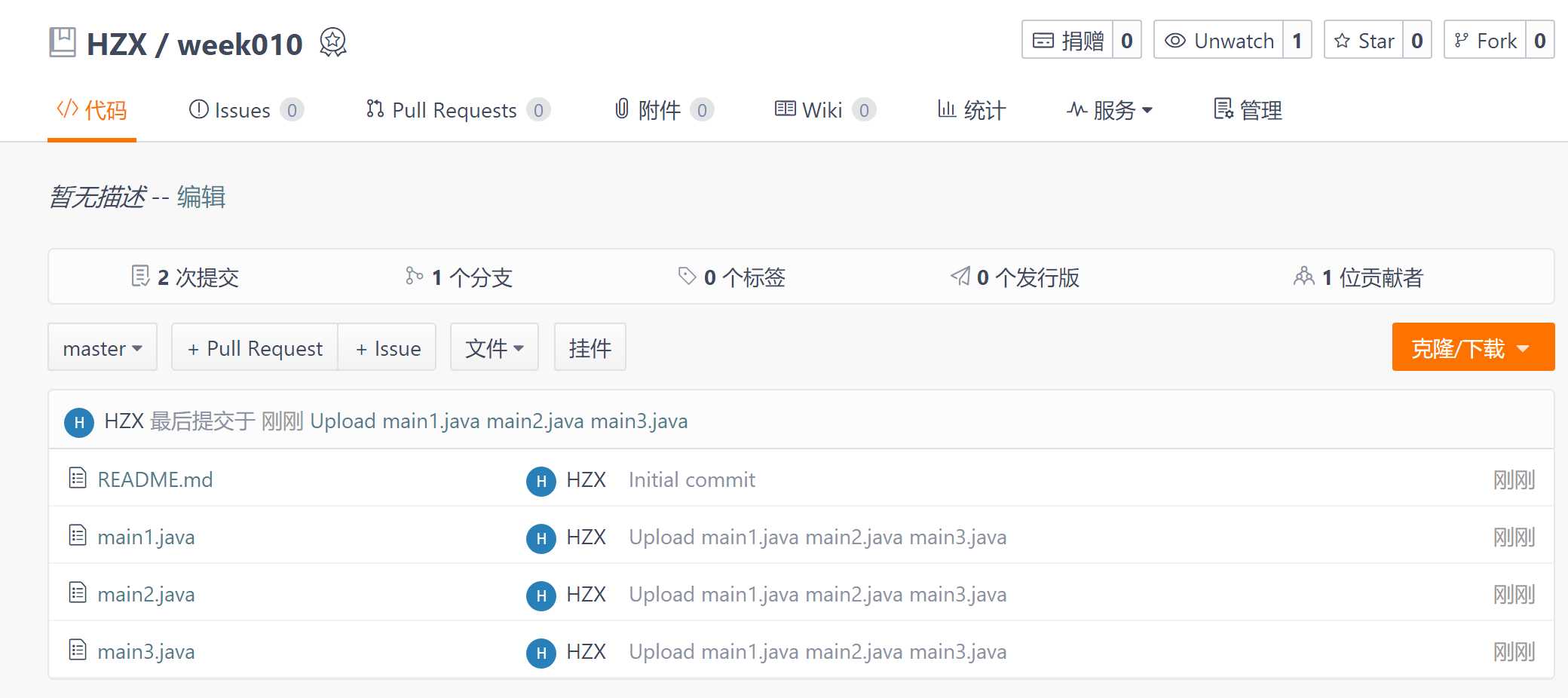View the 2 次提交 commits

[x=185, y=277]
